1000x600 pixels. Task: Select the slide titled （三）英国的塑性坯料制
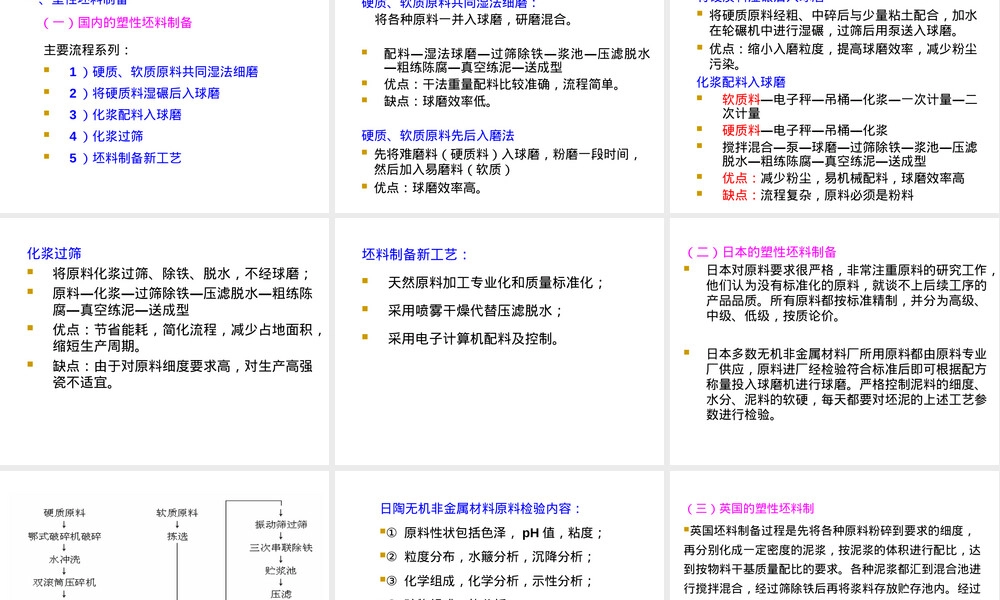(834, 536)
